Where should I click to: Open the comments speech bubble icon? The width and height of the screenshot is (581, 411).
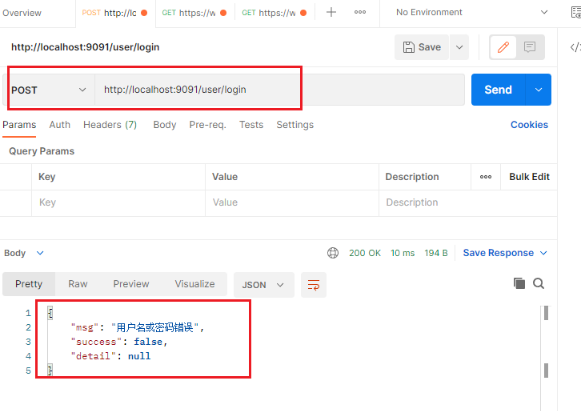tap(530, 47)
